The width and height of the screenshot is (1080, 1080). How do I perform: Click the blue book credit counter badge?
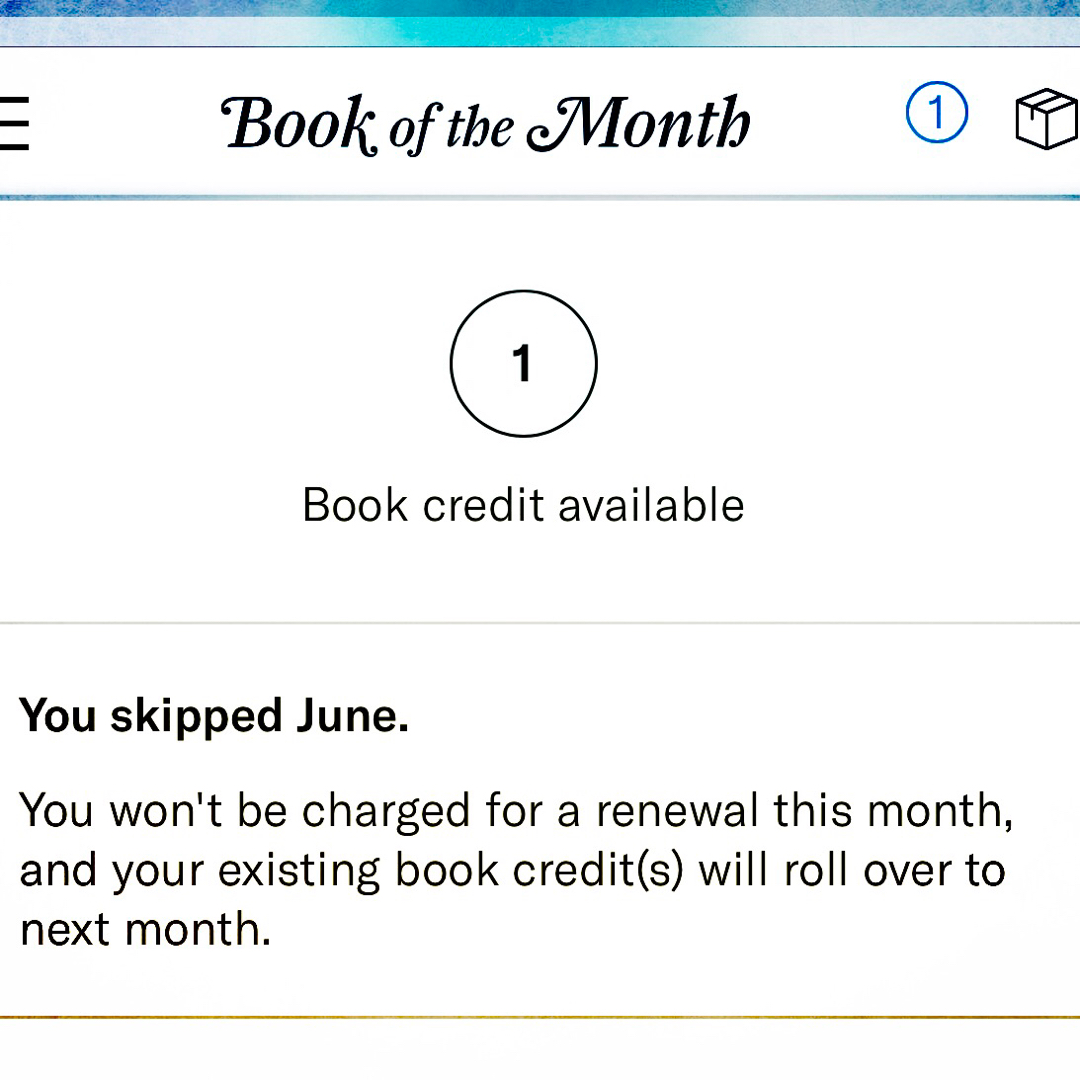(937, 113)
